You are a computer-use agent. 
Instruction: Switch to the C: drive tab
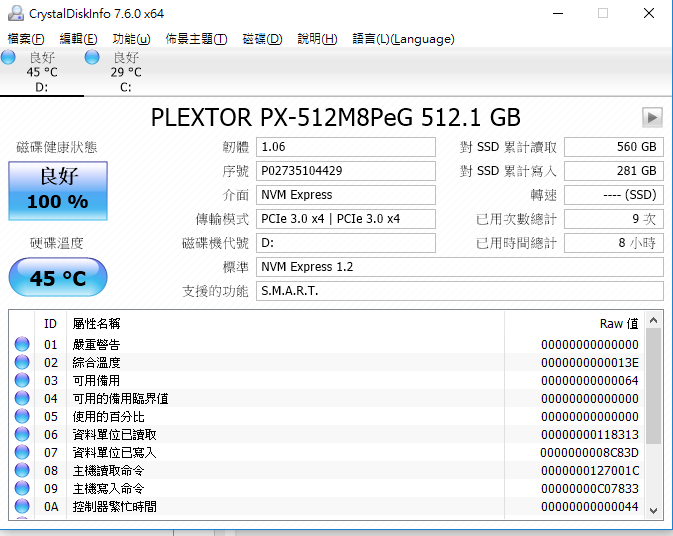point(126,72)
